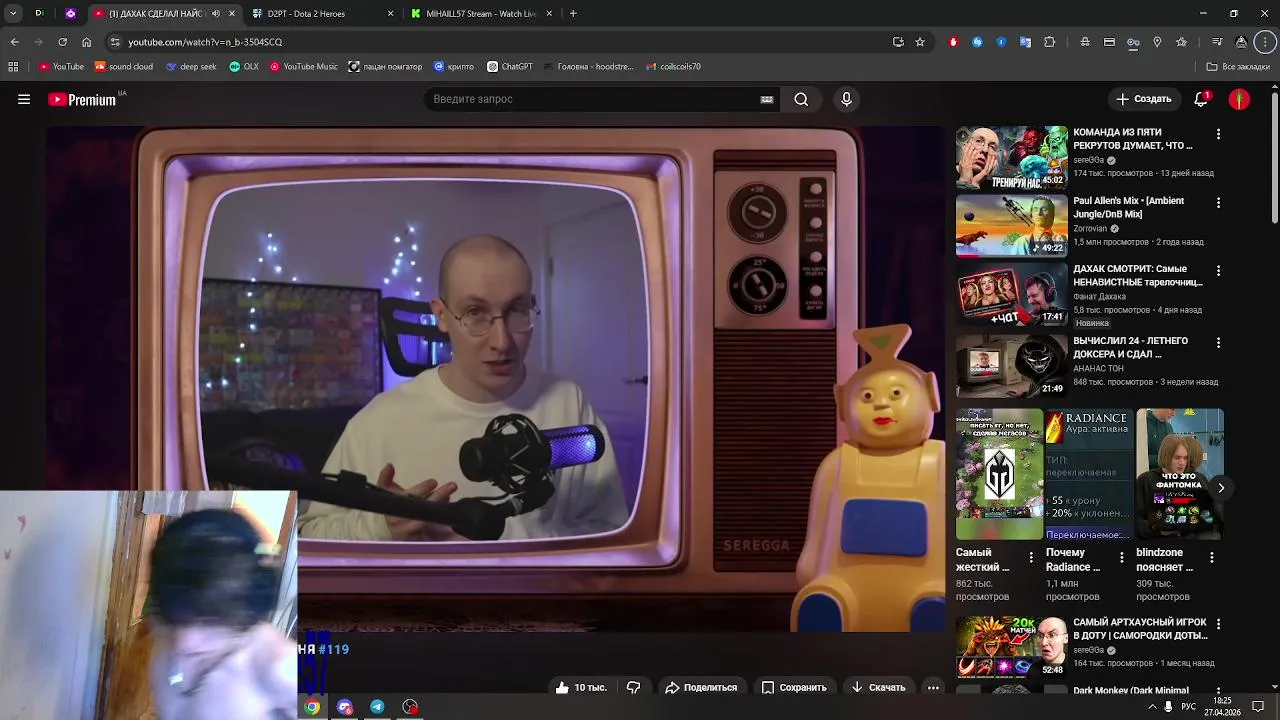Mute the playing YouTube tab speaker icon
This screenshot has width=1280, height=720.
[216, 14]
